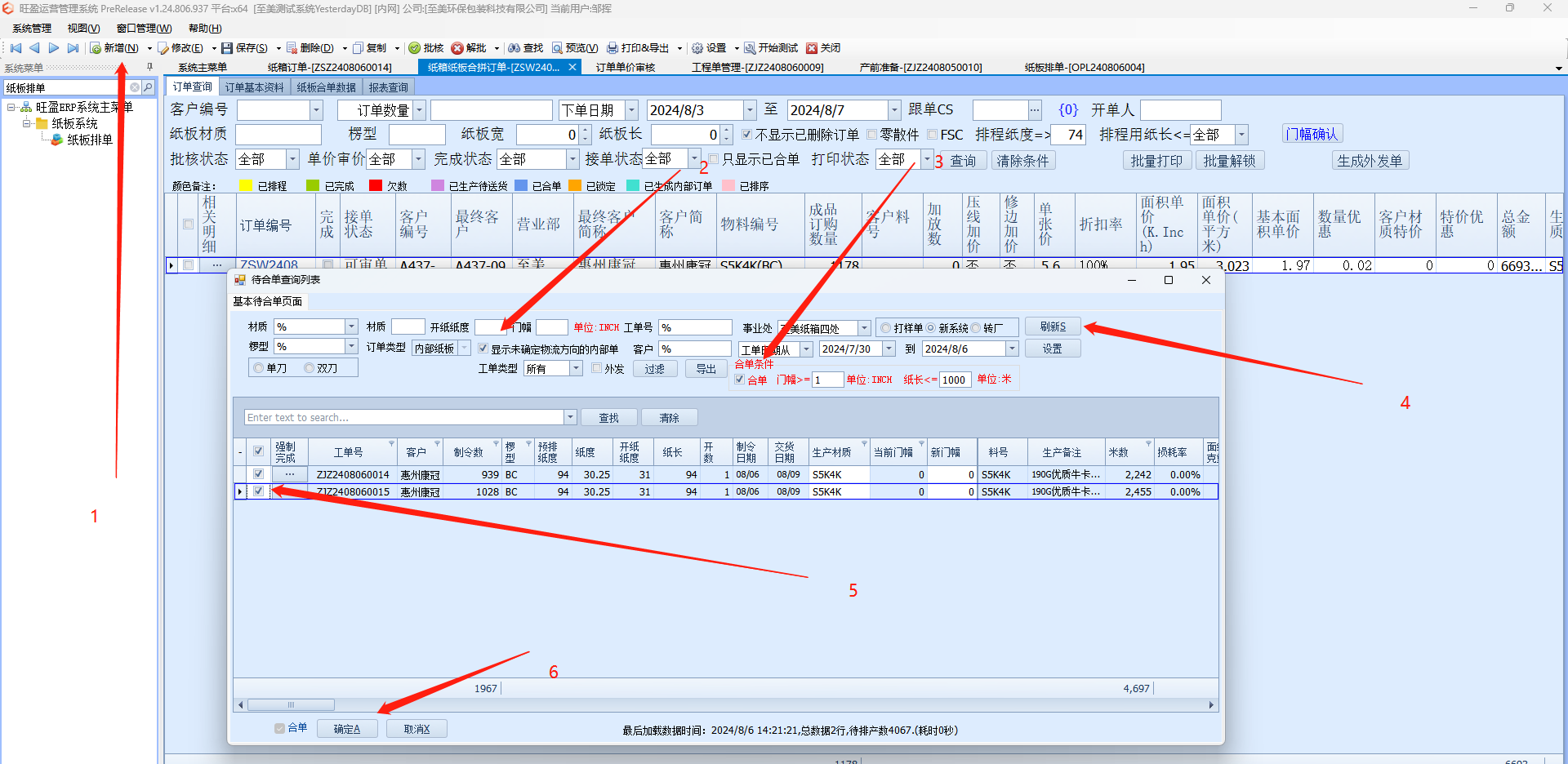Click the search magnifier in the menu filter box

coord(148,87)
